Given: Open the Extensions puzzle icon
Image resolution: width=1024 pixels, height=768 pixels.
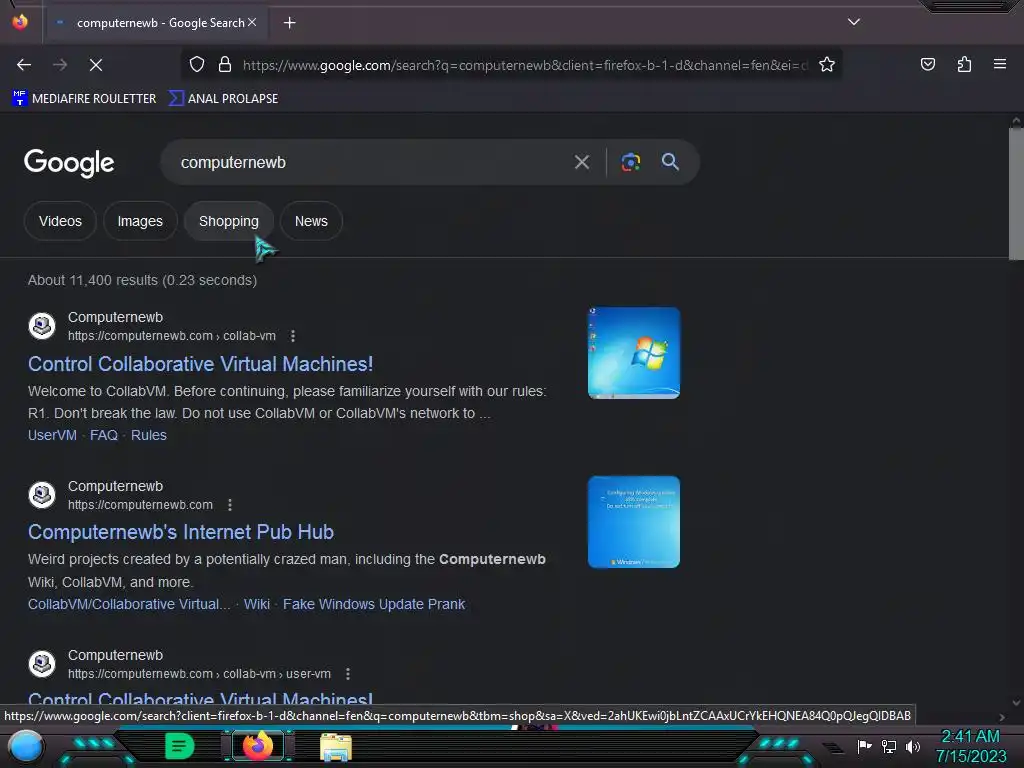Looking at the screenshot, I should click(x=964, y=64).
